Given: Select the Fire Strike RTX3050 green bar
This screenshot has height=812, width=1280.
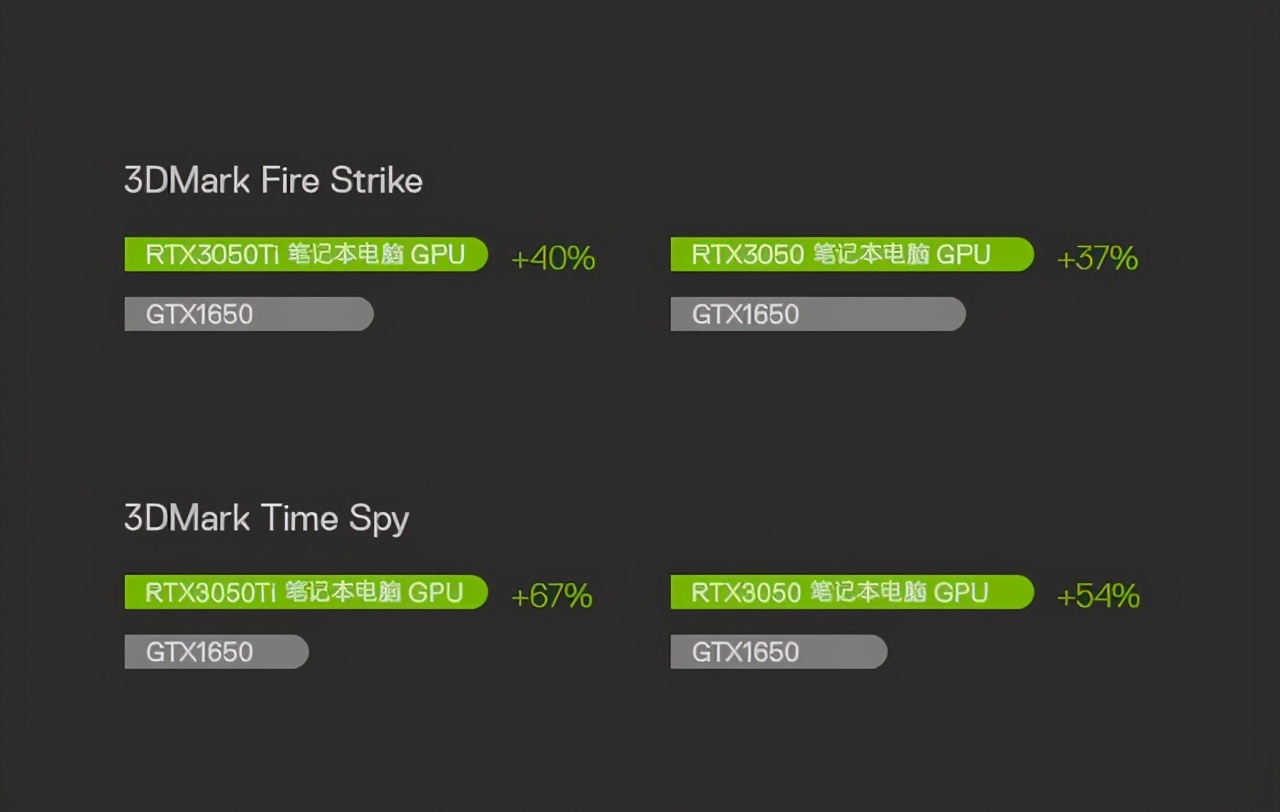Looking at the screenshot, I should coord(851,255).
